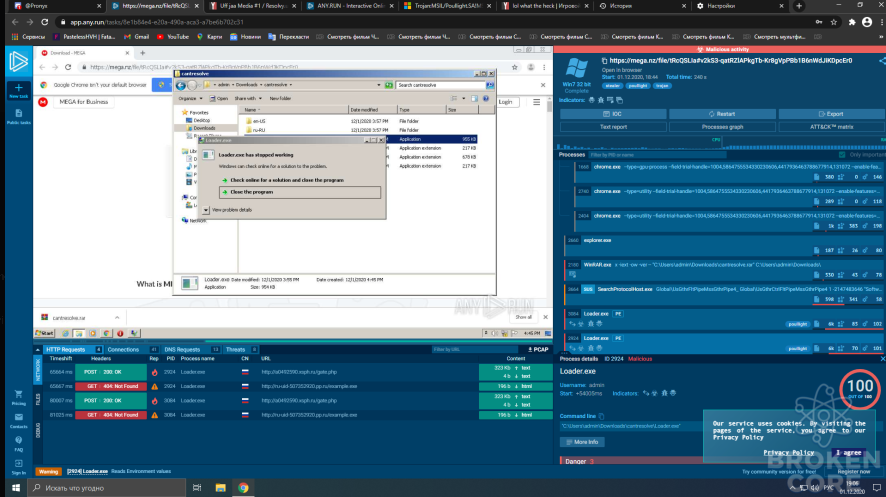Open the FAQ icon in sidebar
The height and width of the screenshot is (497, 886).
click(x=19, y=440)
